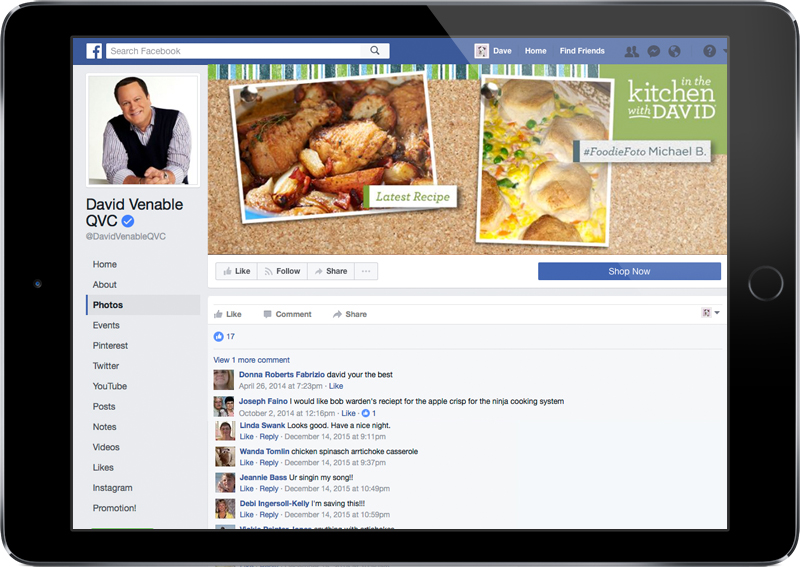Open Joseph Faino's profile name
The image size is (800, 567).
point(263,401)
